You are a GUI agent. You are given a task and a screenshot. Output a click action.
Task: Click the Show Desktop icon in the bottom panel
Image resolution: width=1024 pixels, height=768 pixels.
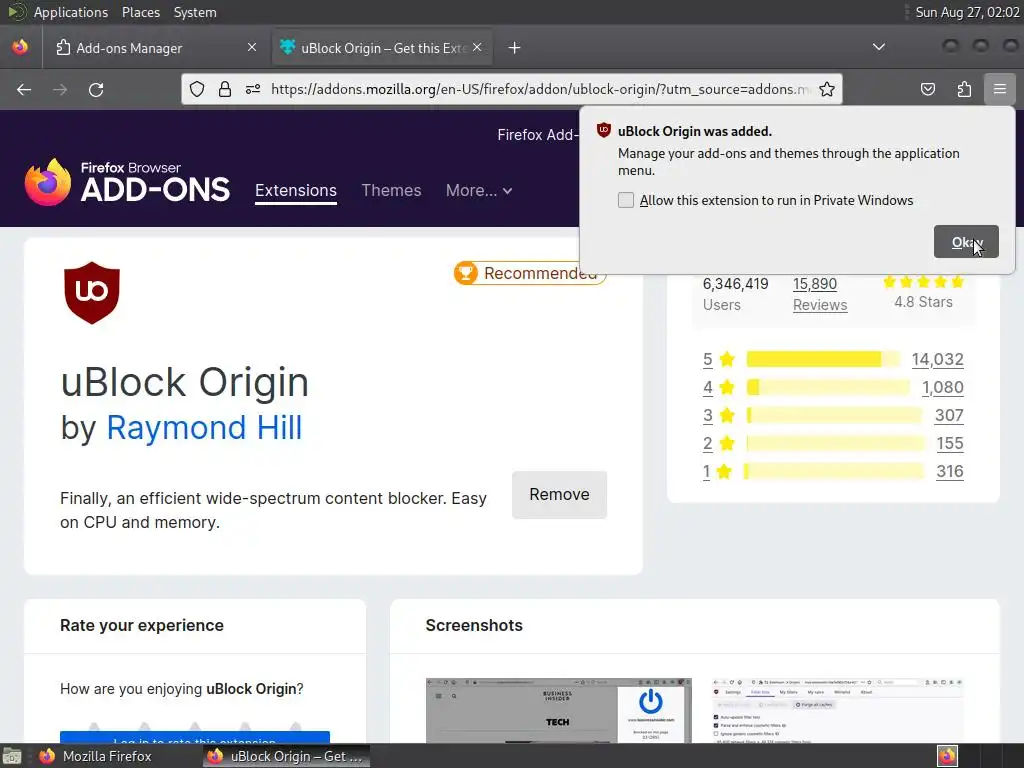12,756
